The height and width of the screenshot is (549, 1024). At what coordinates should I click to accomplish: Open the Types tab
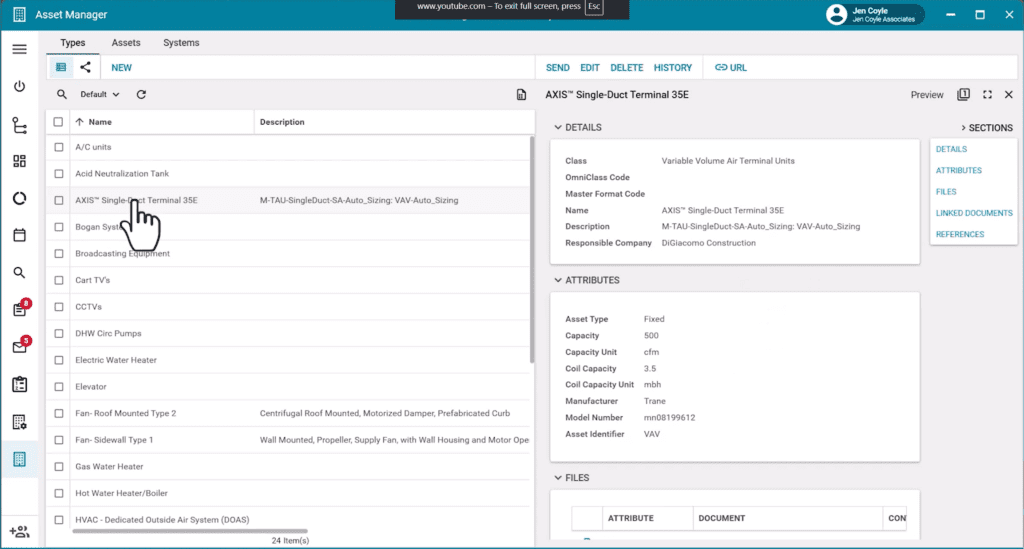pos(72,42)
